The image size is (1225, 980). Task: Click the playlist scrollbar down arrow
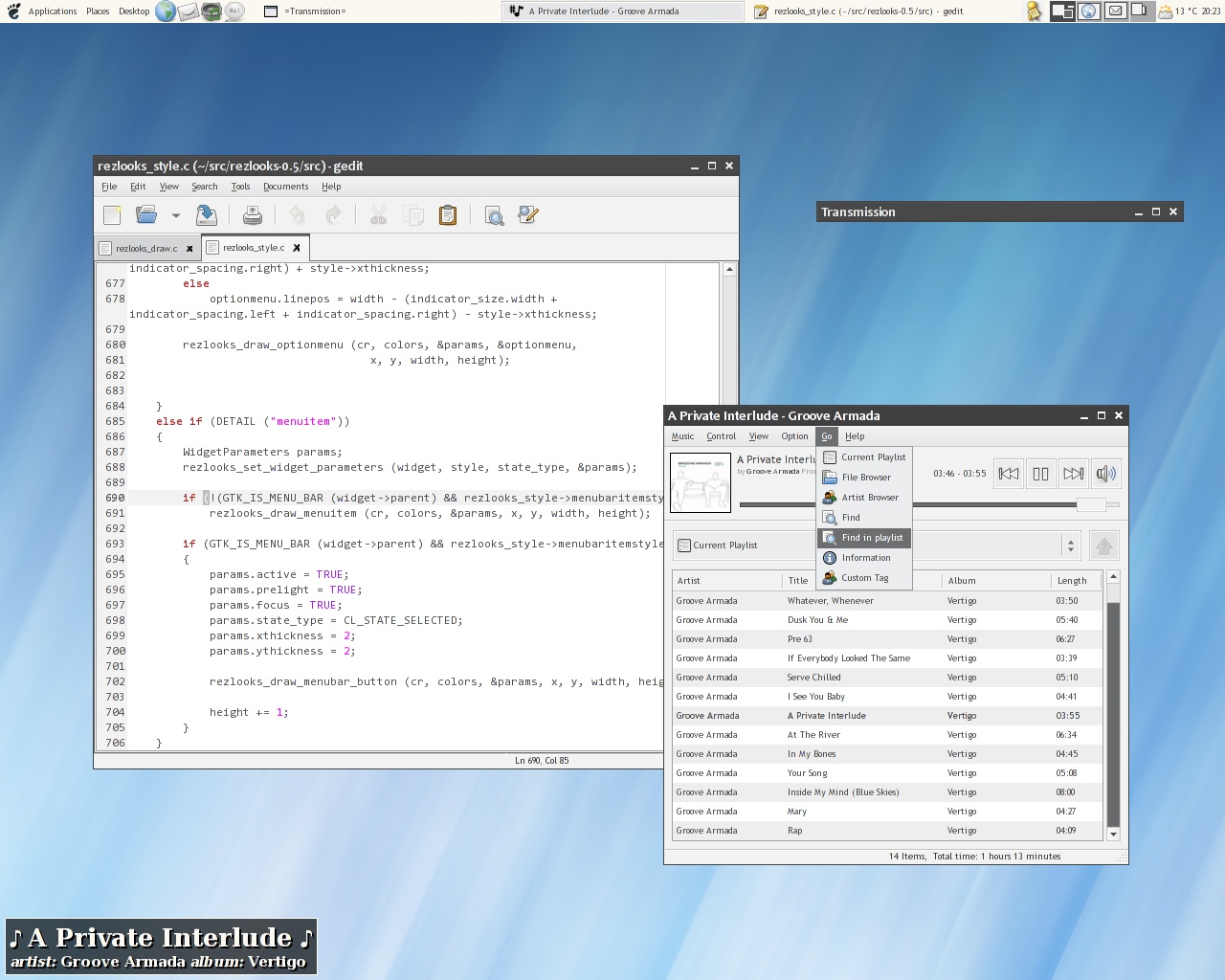tap(1113, 835)
